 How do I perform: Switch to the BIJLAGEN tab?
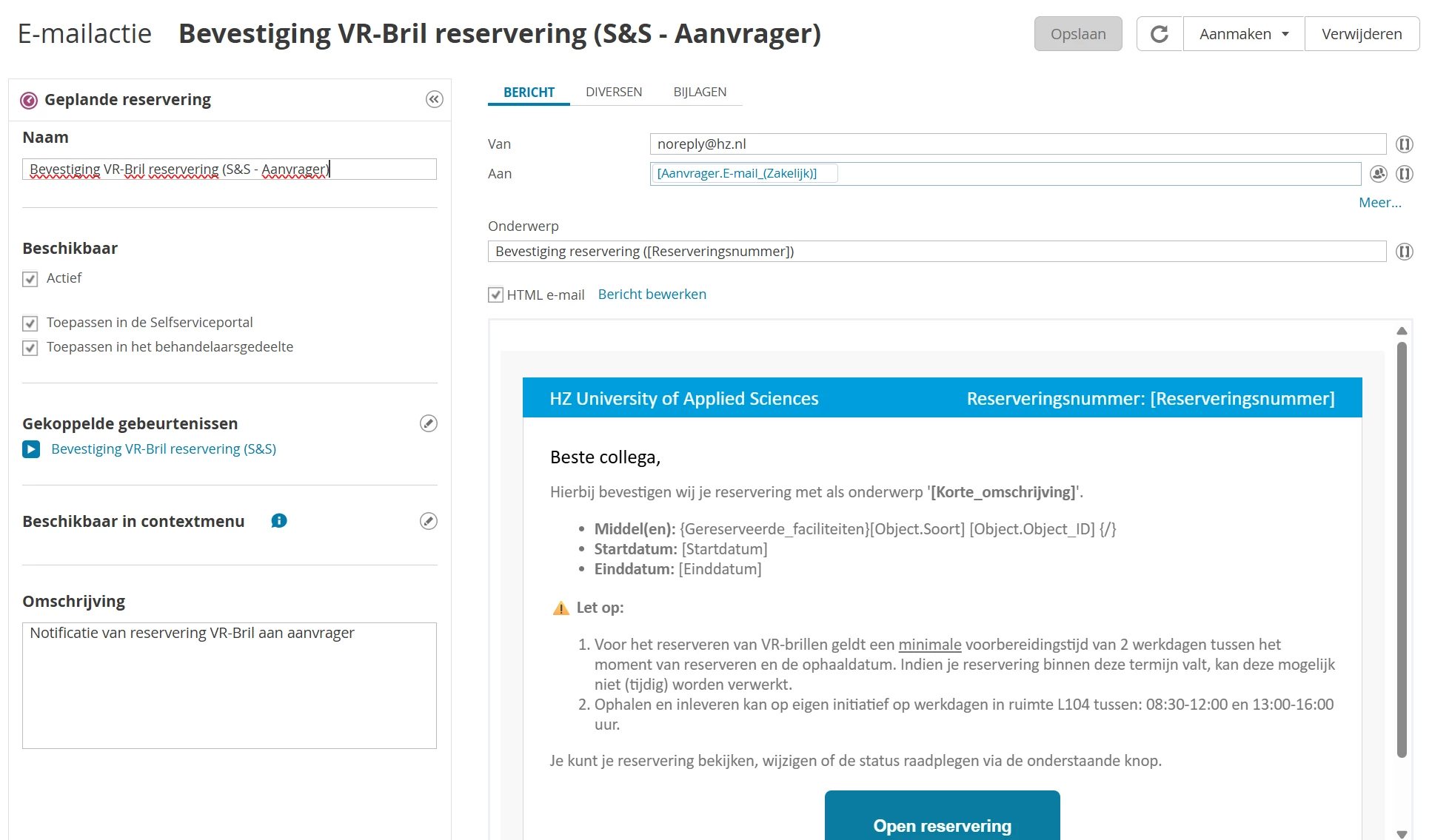[699, 92]
